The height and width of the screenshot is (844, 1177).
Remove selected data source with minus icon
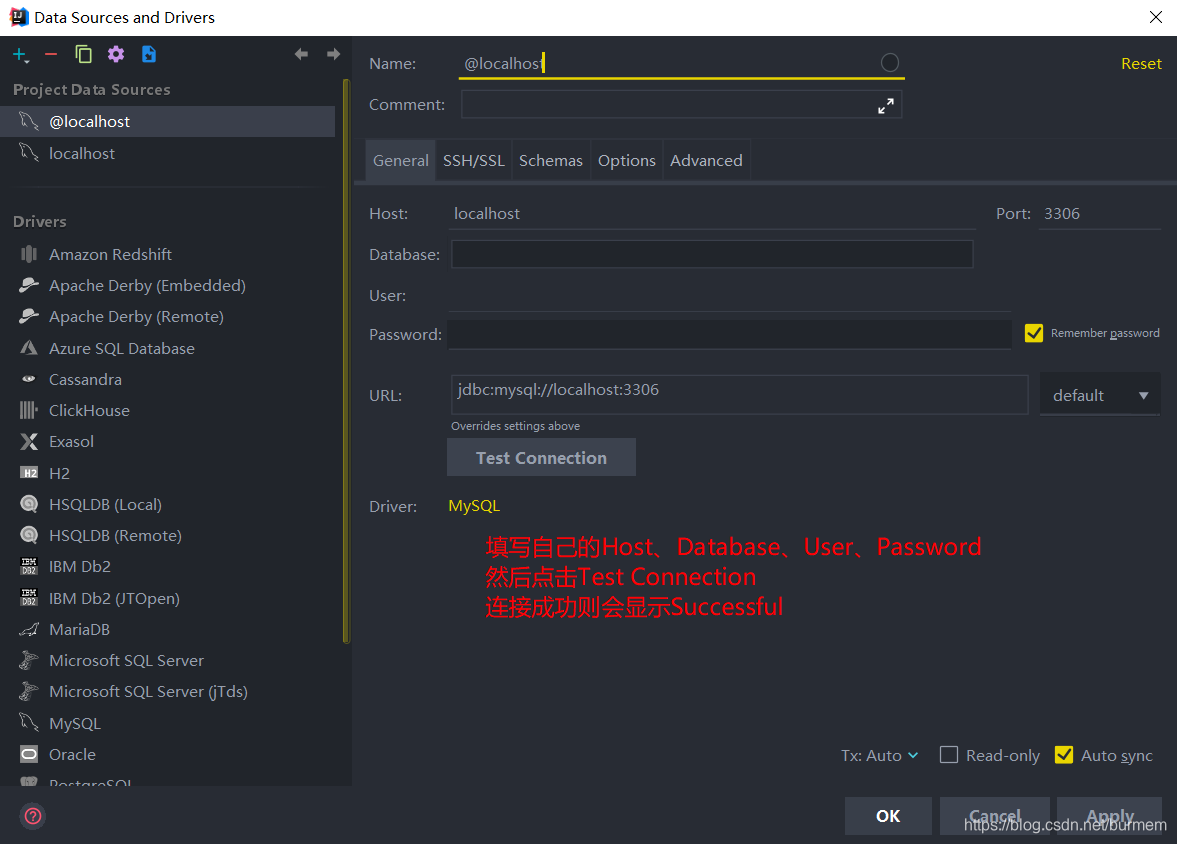(51, 55)
